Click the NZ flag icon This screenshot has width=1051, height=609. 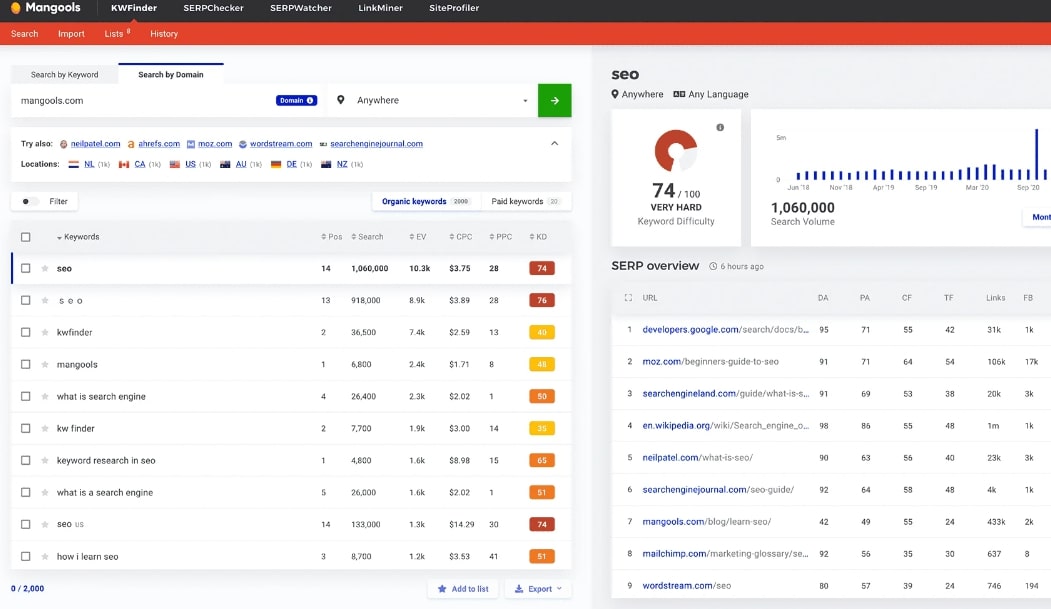click(326, 164)
